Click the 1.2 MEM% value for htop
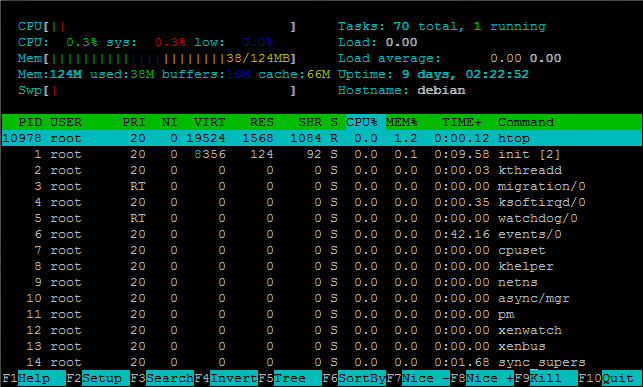The width and height of the screenshot is (643, 387). point(406,138)
